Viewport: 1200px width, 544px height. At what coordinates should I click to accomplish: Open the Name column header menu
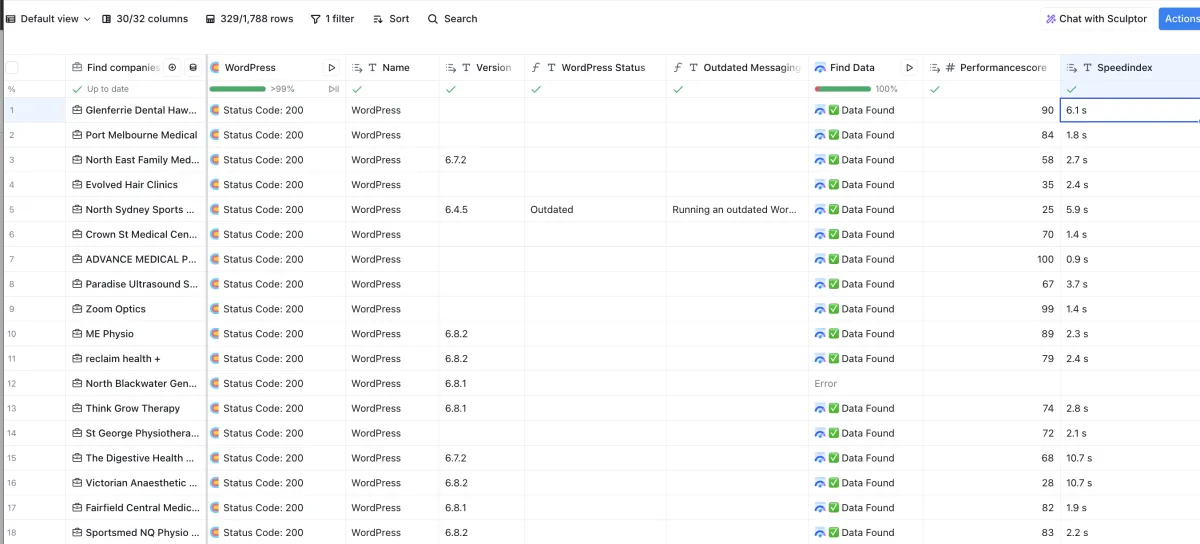click(x=392, y=68)
